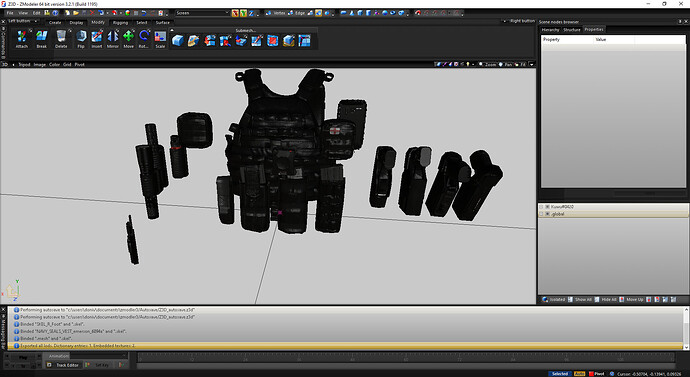Click the Hide All button
The height and width of the screenshot is (377, 690).
(606, 300)
